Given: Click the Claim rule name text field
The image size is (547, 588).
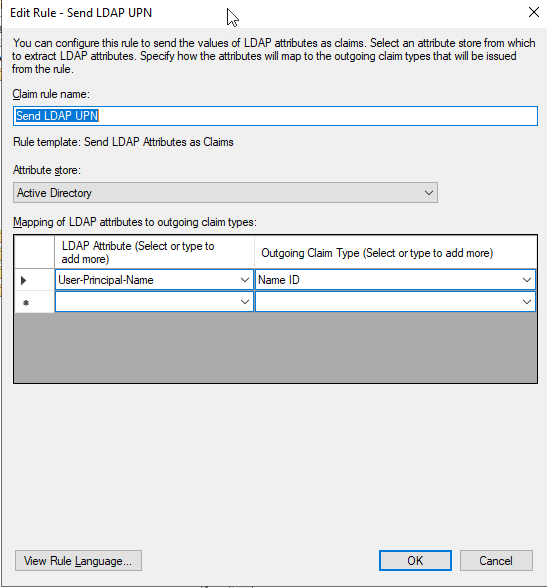Looking at the screenshot, I should coord(275,116).
